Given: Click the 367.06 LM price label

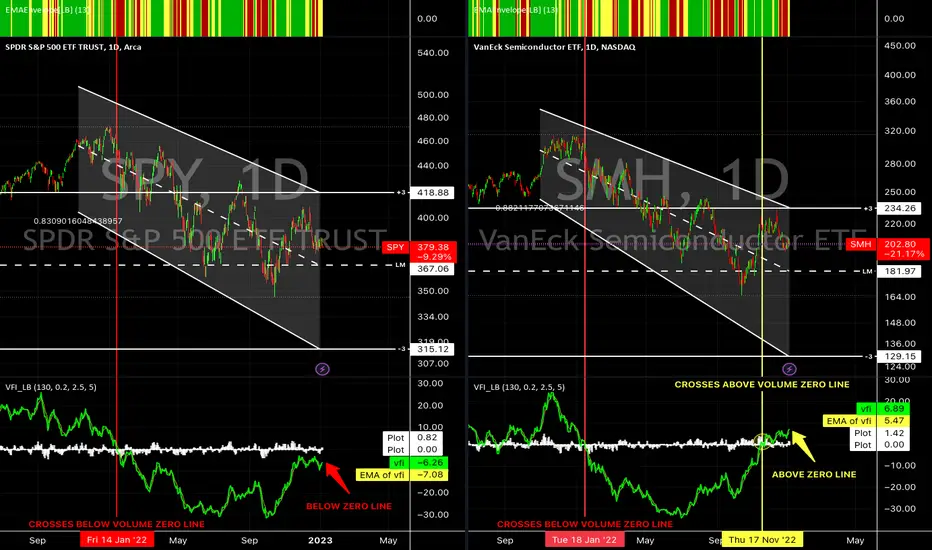Looking at the screenshot, I should tap(433, 269).
